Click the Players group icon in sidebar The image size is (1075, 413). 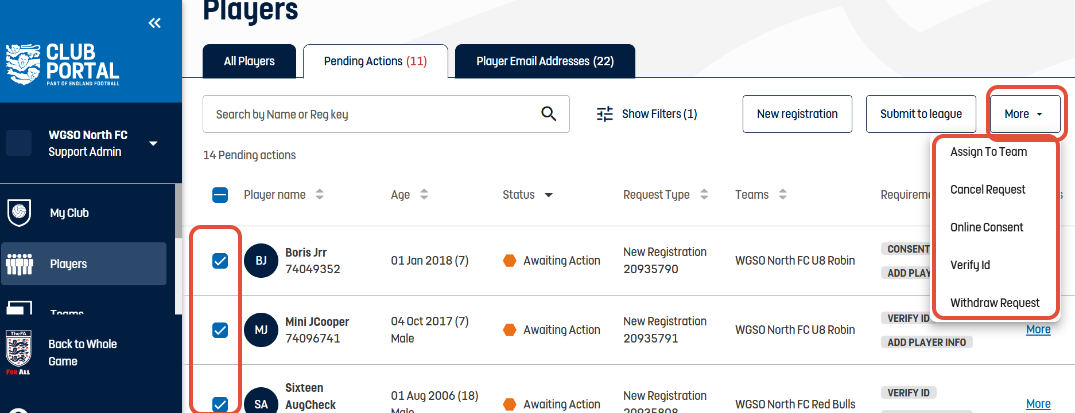19,264
